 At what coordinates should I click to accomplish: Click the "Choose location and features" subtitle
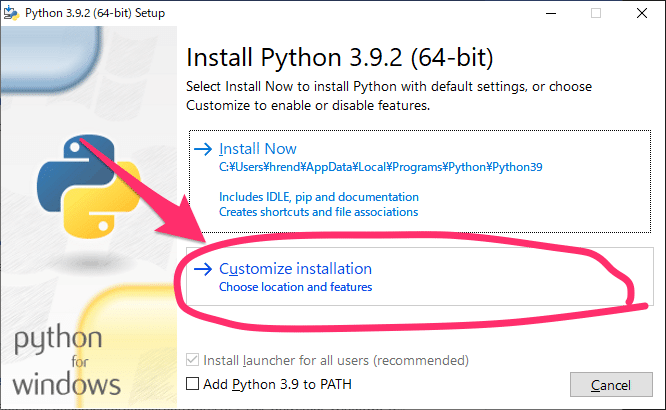tap(295, 287)
